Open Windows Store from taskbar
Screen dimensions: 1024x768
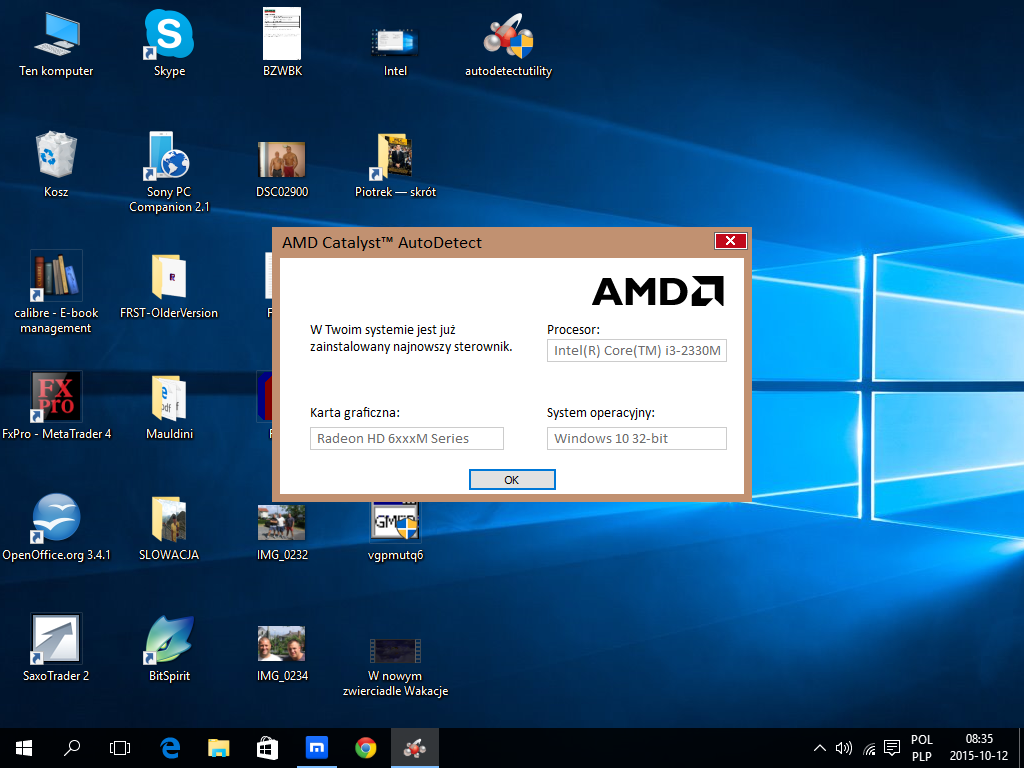point(267,748)
